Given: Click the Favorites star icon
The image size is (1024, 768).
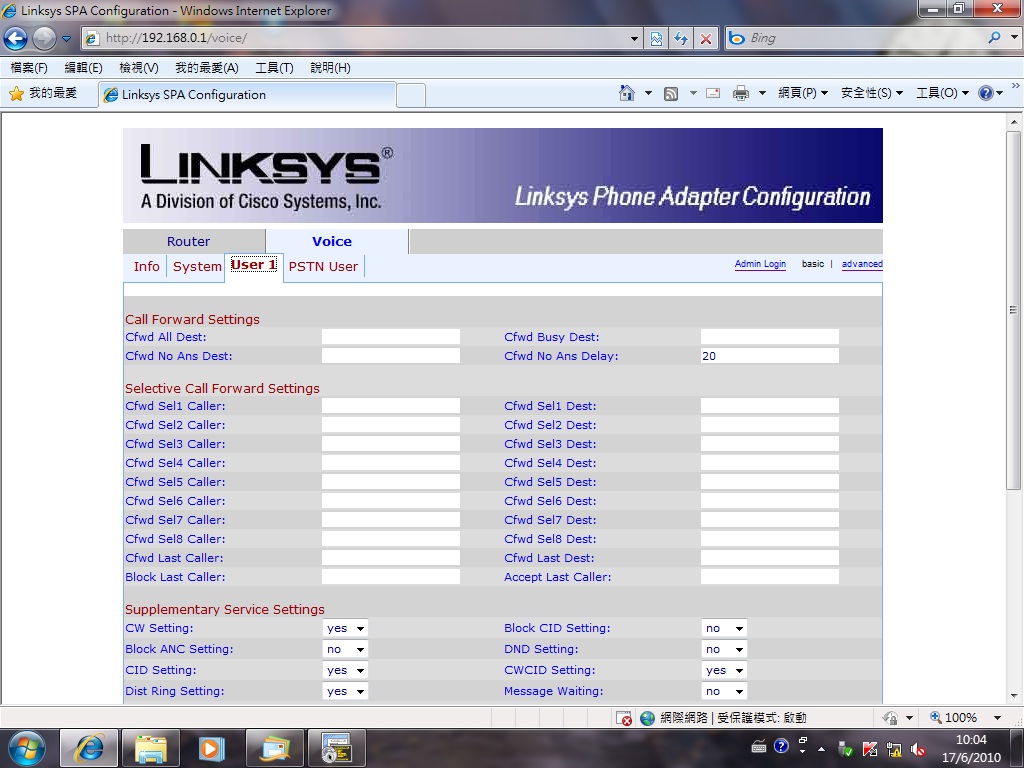Looking at the screenshot, I should tap(16, 94).
